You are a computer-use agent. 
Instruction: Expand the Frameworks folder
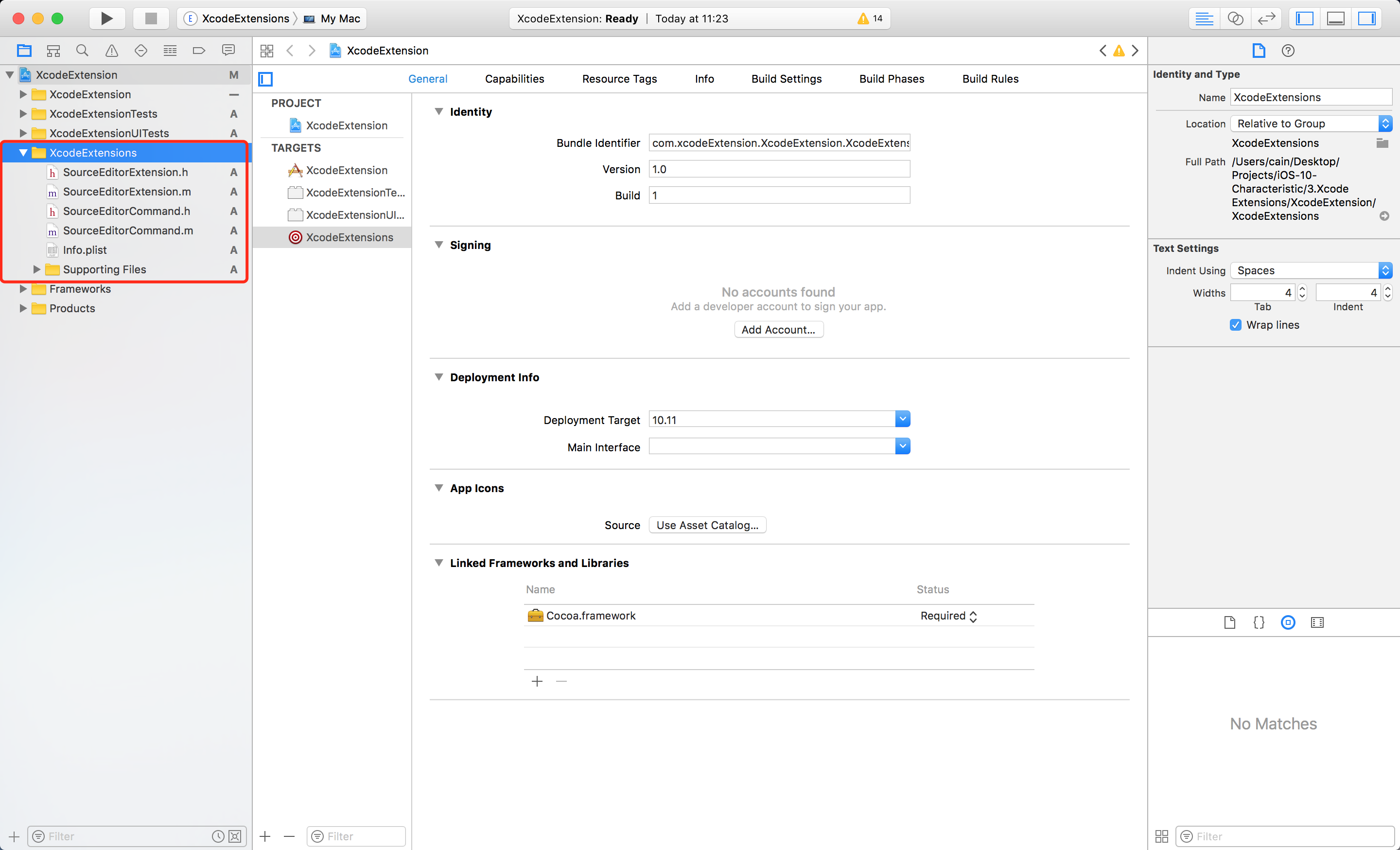23,289
